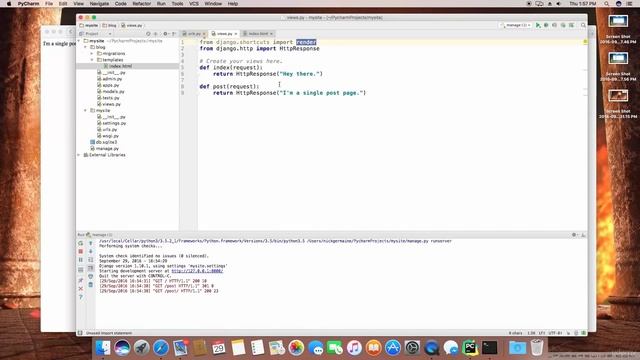Pin the Run tab

[81, 280]
